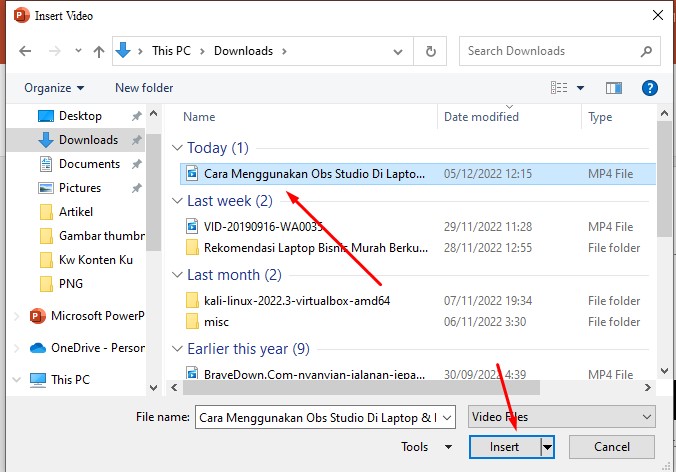Select Downloads in the address path
Viewport: 676px width, 472px height.
pyautogui.click(x=244, y=51)
